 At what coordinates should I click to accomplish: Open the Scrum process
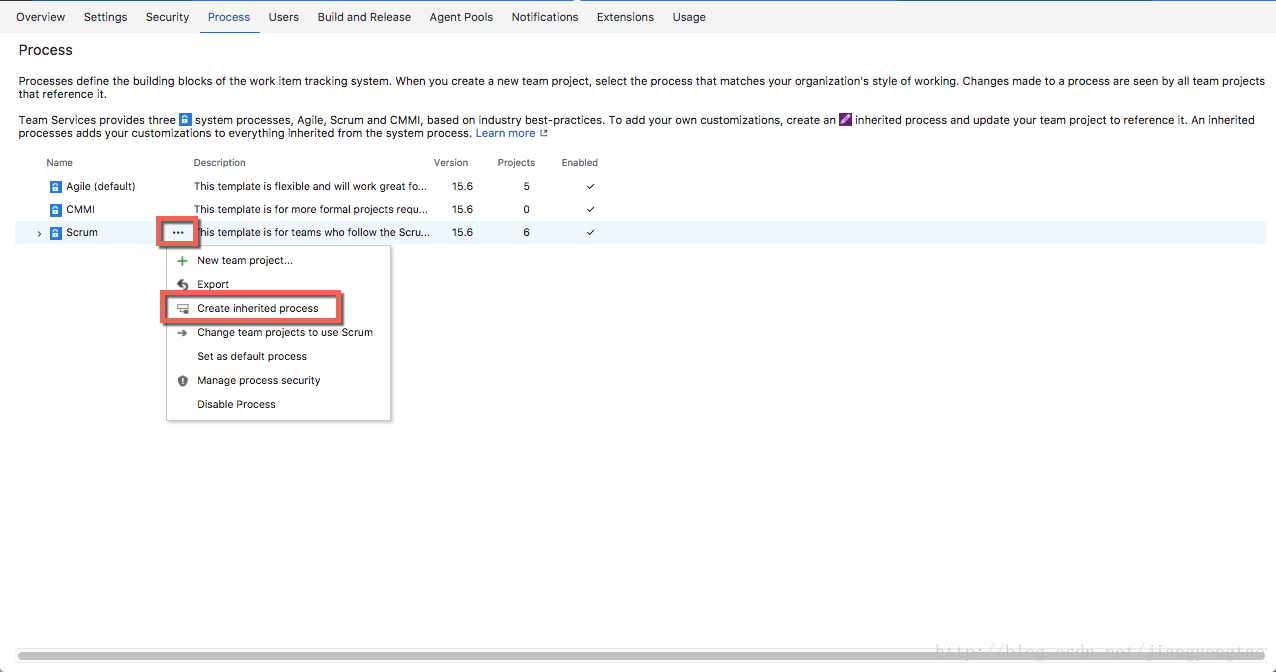(x=82, y=232)
